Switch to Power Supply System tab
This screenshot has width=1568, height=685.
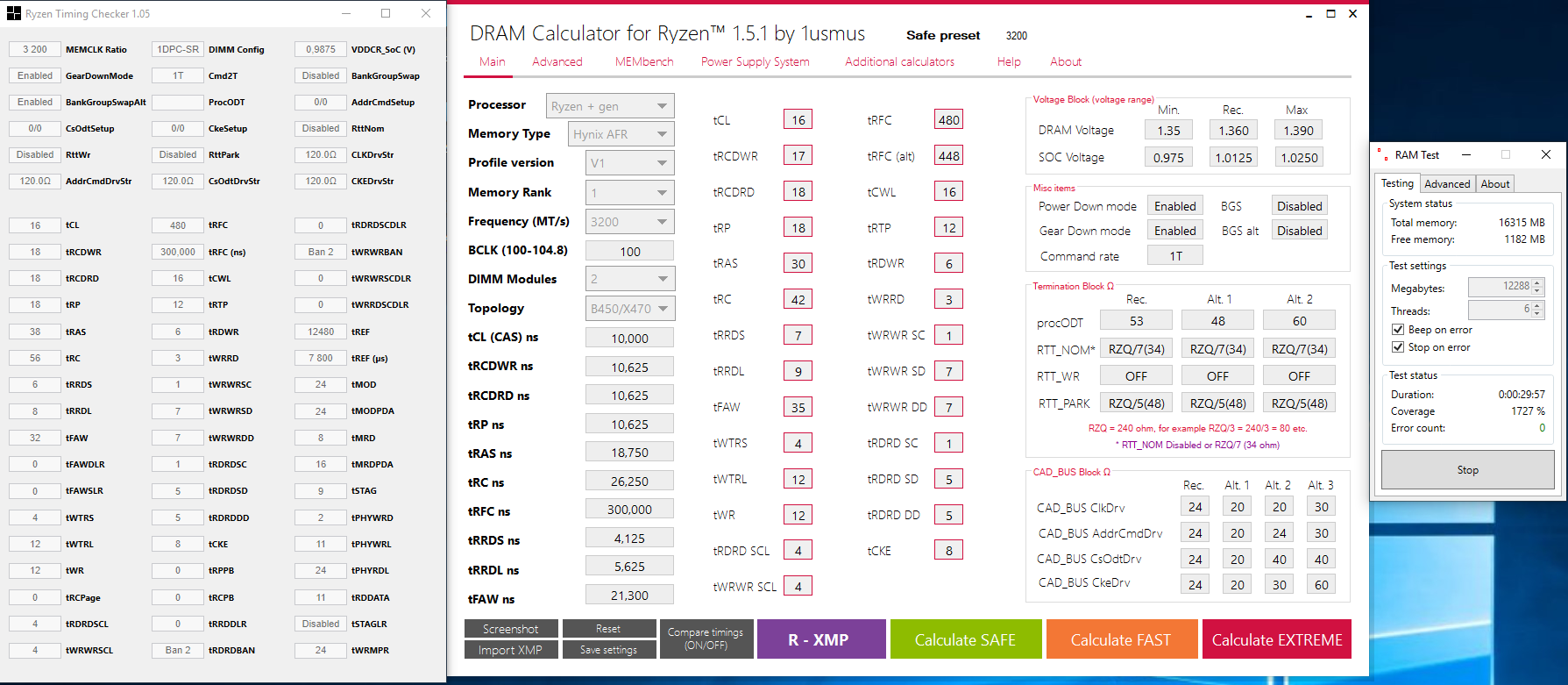pyautogui.click(x=756, y=61)
